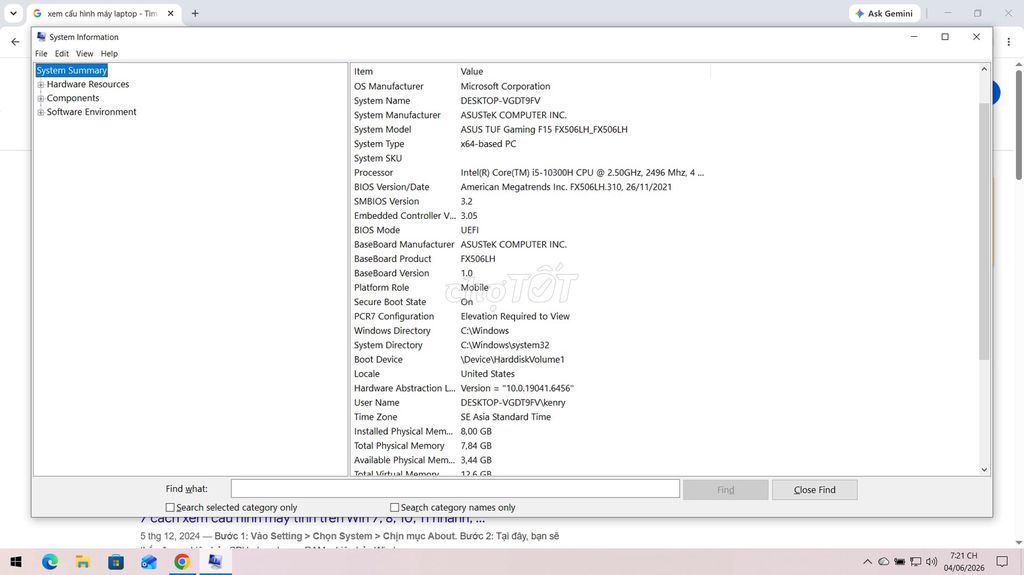Screen dimensions: 1024x575
Task: Click the OneDrive cloud tray icon
Action: tap(883, 561)
